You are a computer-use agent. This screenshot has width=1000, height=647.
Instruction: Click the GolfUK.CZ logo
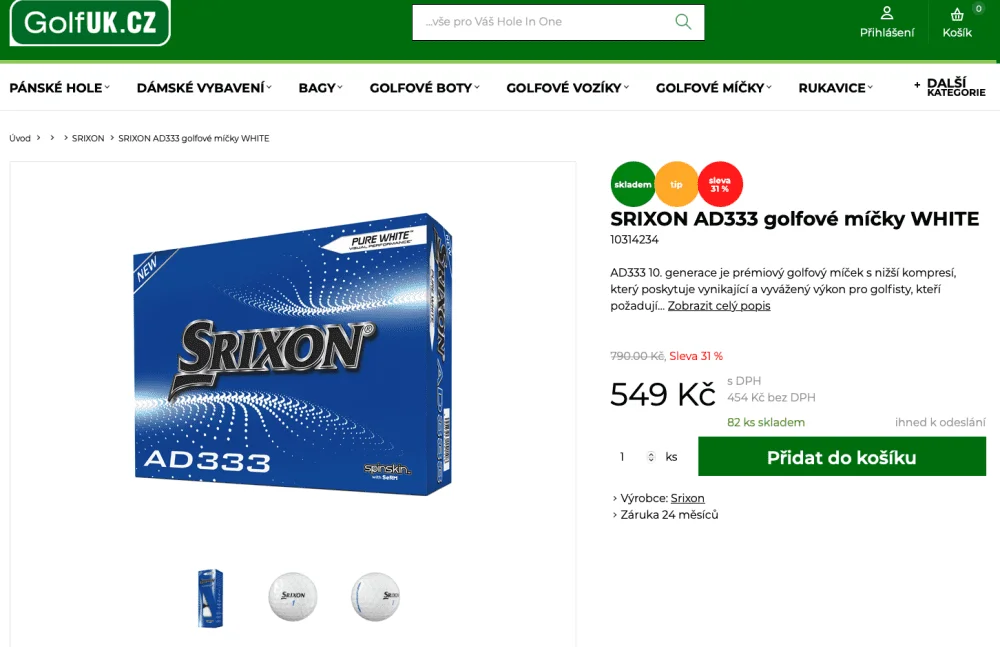pyautogui.click(x=90, y=22)
